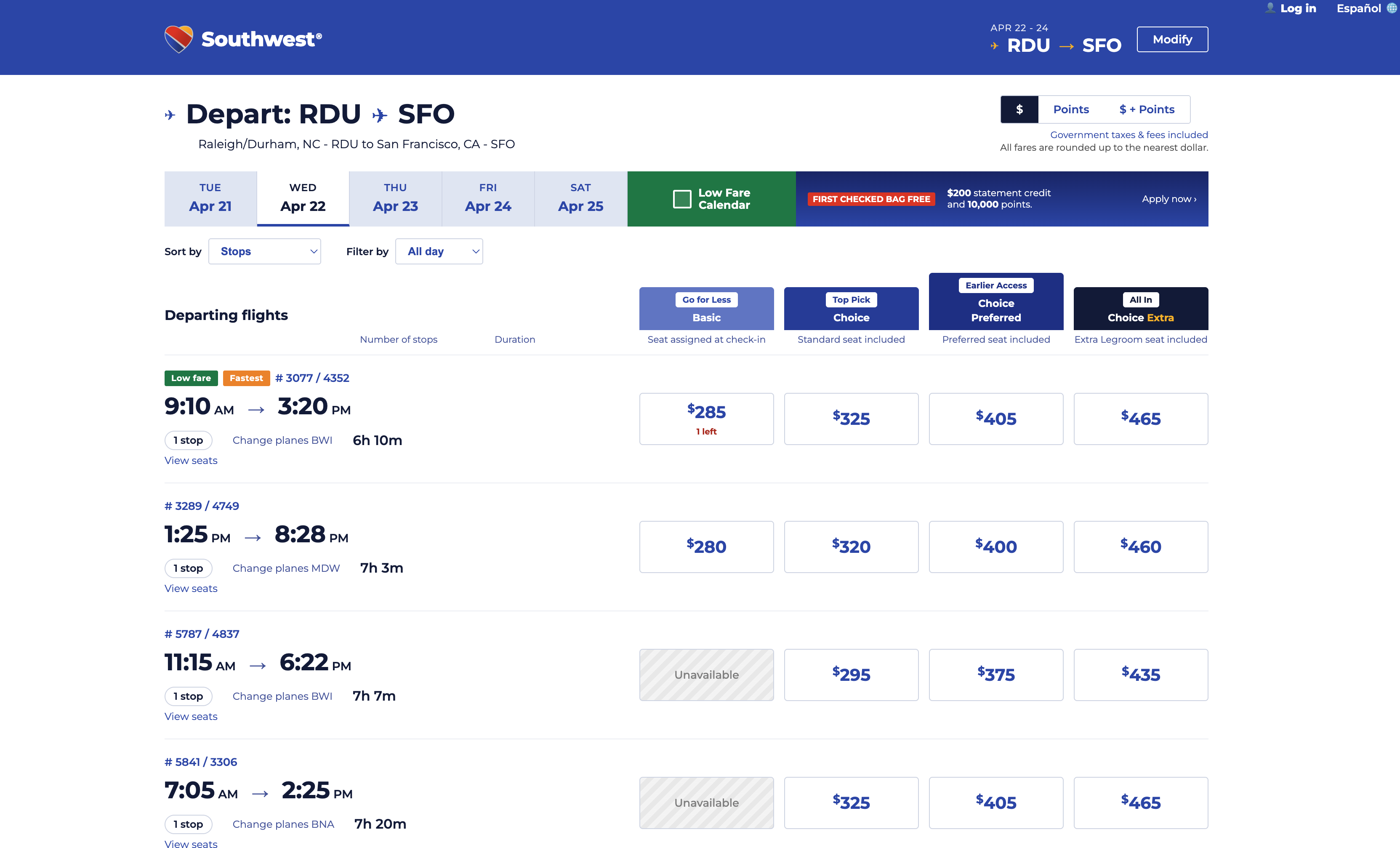Select the $320 Choice fare
Image resolution: width=1400 pixels, height=848 pixels.
tap(851, 547)
